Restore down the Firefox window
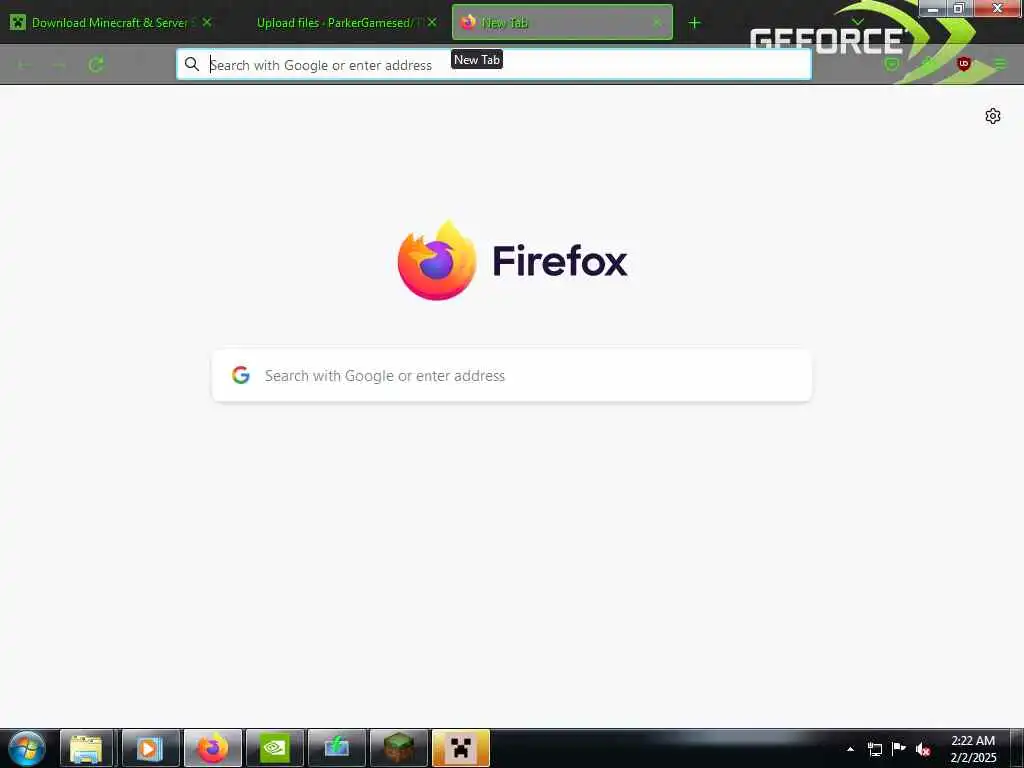This screenshot has width=1024, height=768. (959, 8)
